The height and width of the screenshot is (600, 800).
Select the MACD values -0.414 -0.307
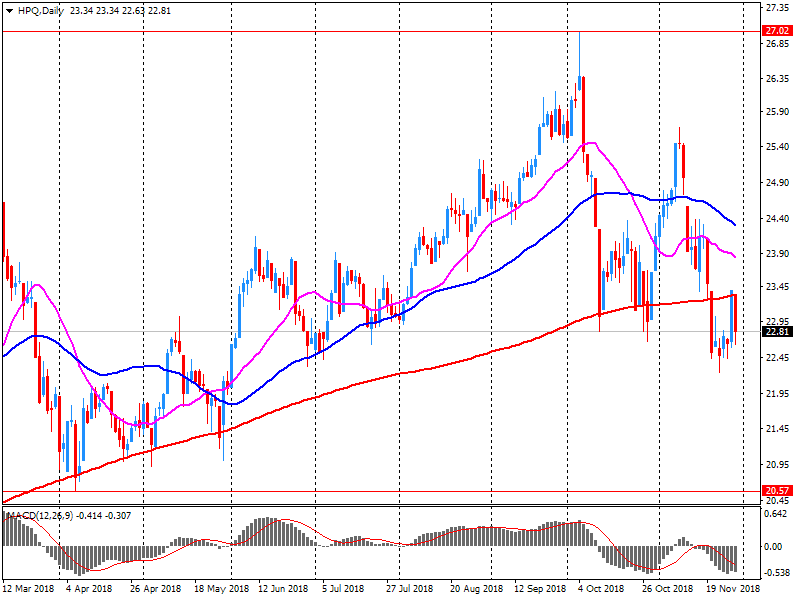pyautogui.click(x=104, y=516)
